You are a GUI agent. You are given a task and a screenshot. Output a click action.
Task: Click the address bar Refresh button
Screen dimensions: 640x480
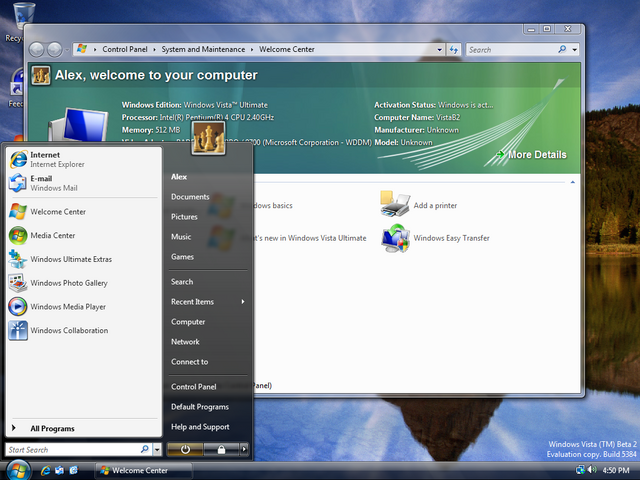pos(454,50)
